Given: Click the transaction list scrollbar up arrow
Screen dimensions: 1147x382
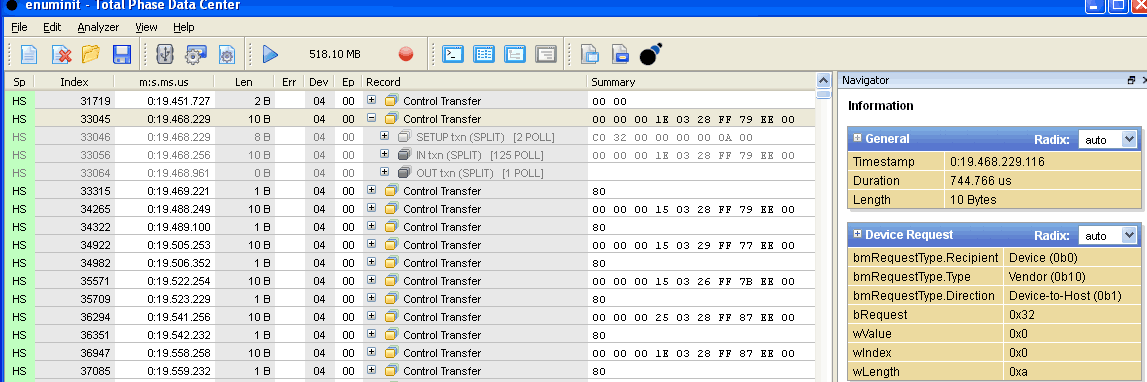Looking at the screenshot, I should pyautogui.click(x=824, y=80).
